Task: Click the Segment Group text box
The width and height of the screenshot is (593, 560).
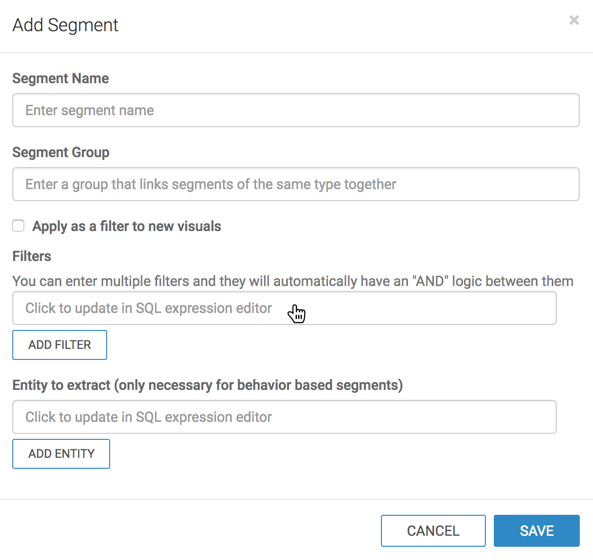Action: (x=296, y=184)
